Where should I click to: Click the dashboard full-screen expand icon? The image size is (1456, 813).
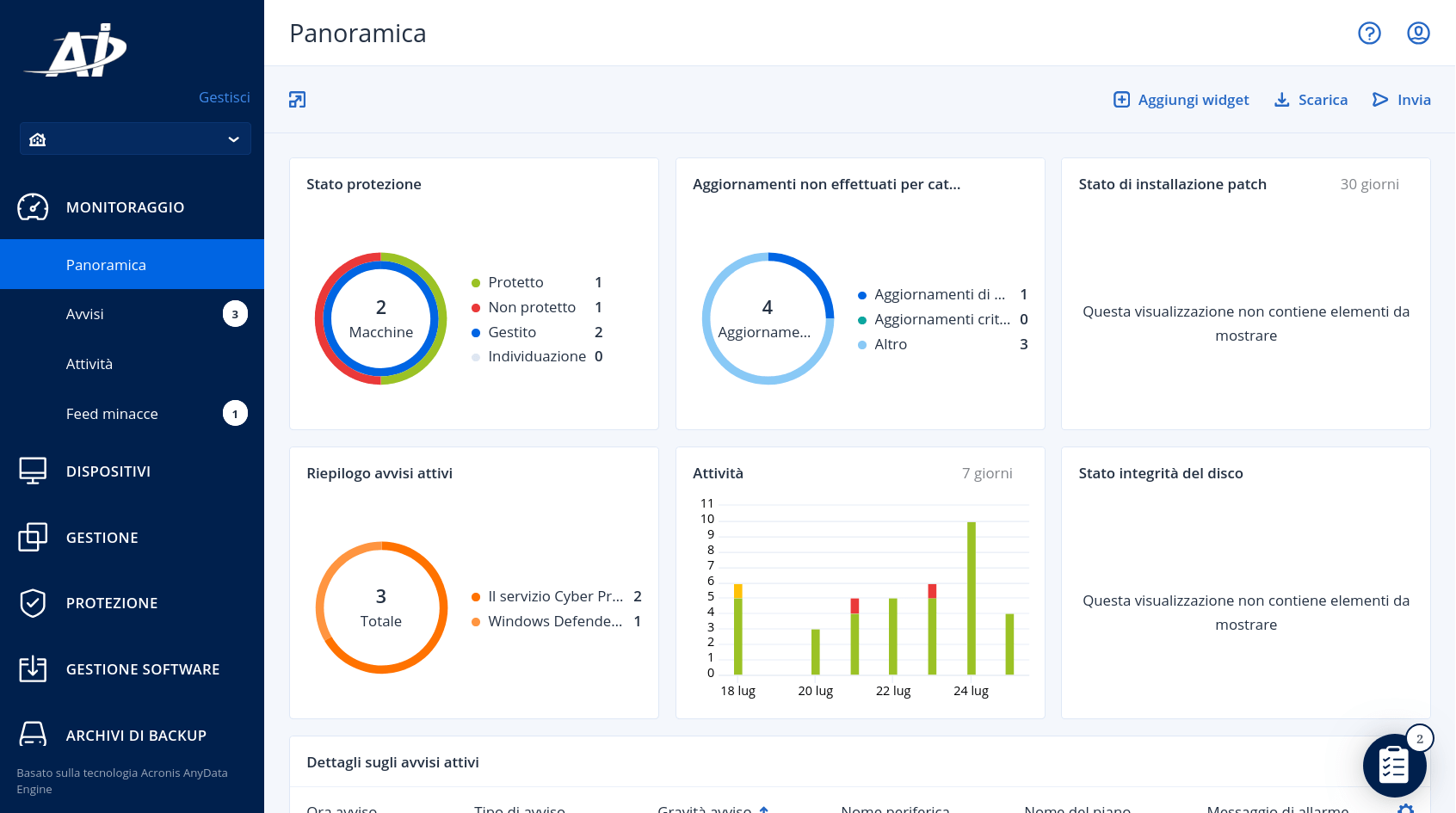pyautogui.click(x=297, y=100)
